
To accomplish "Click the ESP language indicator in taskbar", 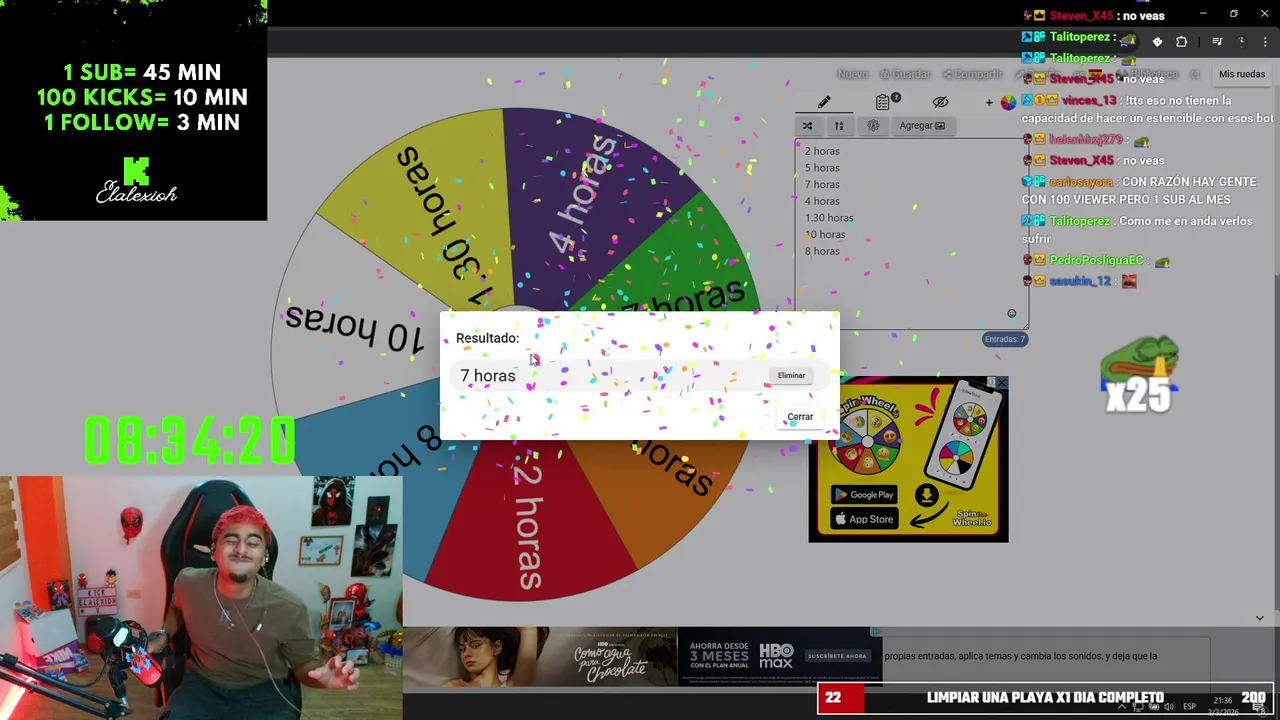I will (1190, 706).
